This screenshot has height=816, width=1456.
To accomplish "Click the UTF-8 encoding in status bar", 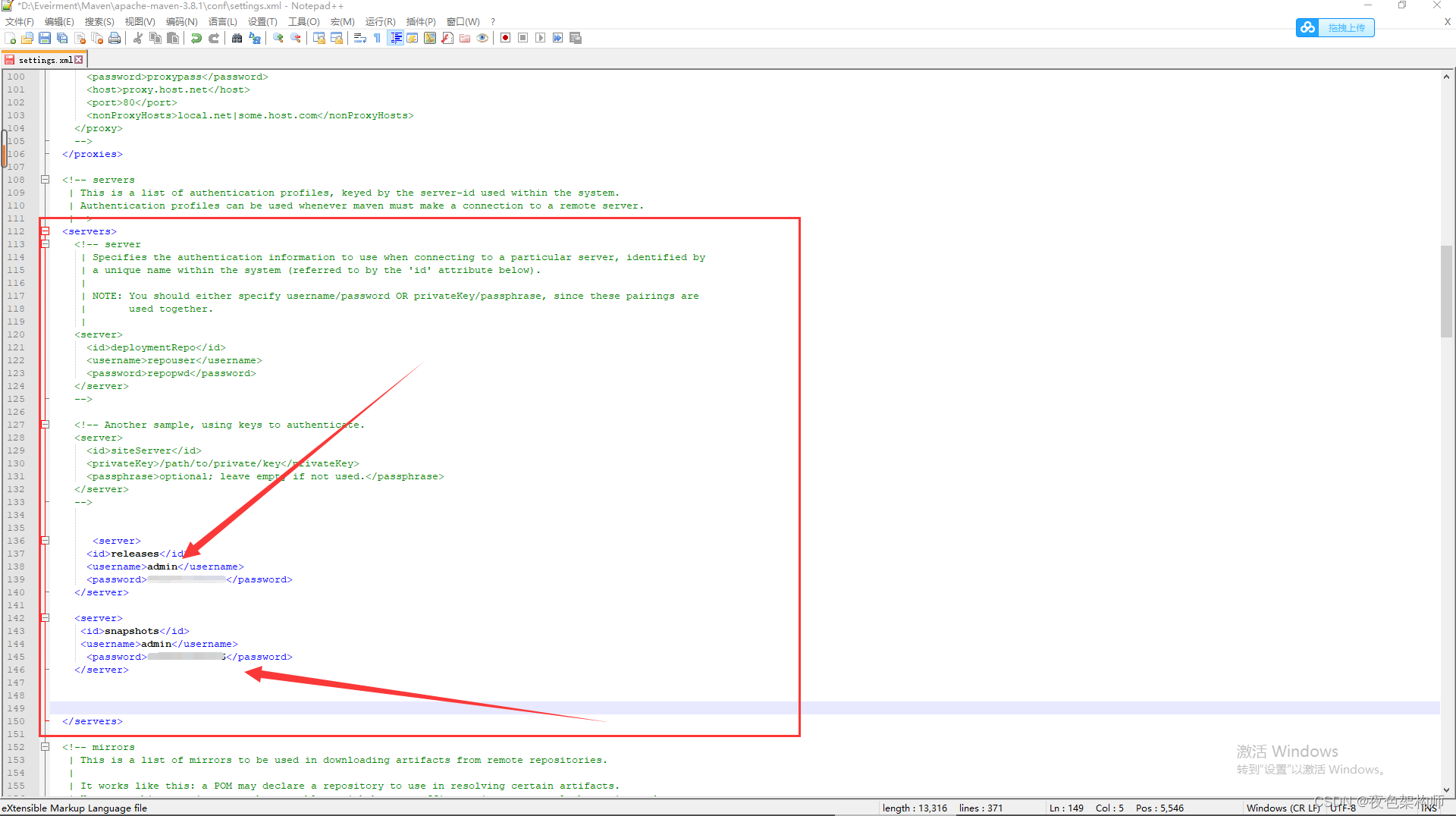I will 1344,808.
